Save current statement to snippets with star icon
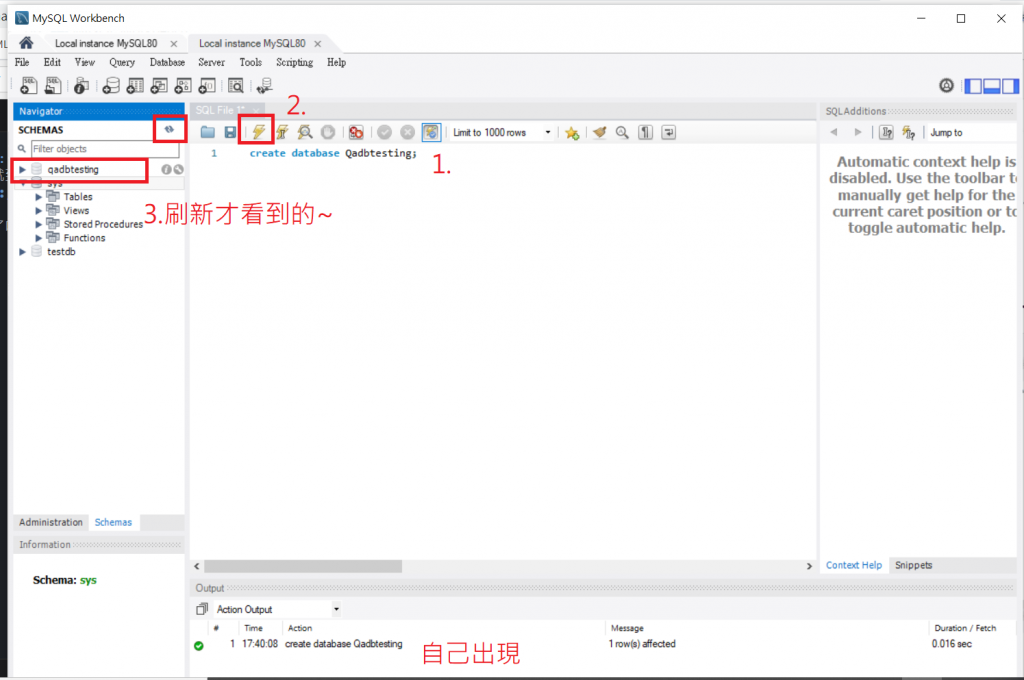The width and height of the screenshot is (1024, 680). (572, 133)
